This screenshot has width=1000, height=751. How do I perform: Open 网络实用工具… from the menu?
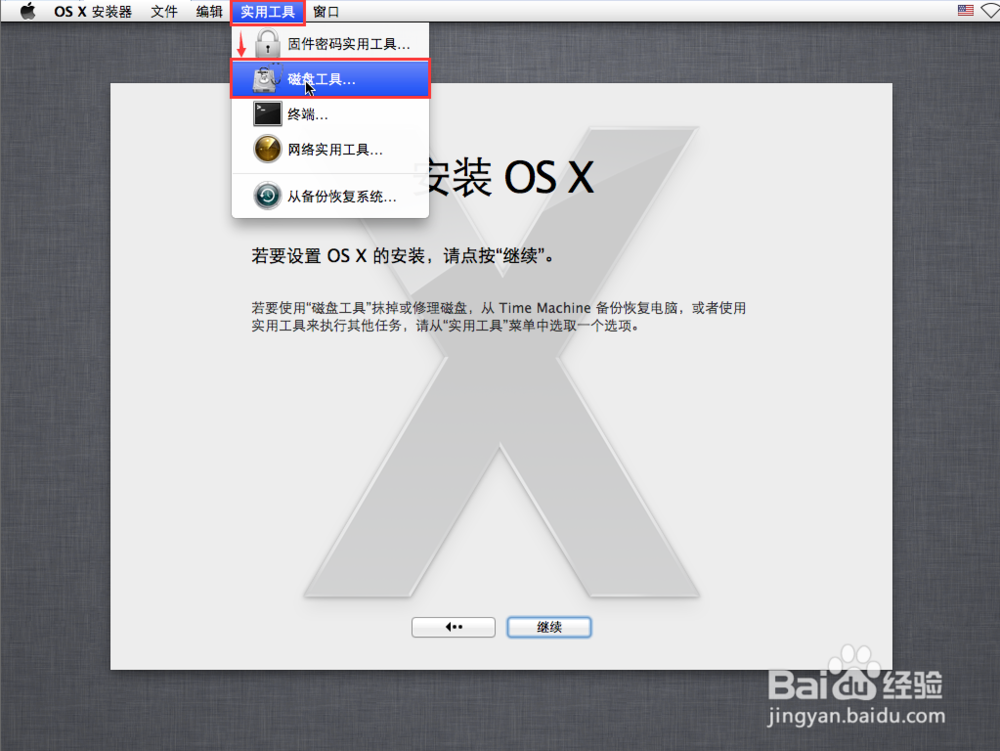[x=330, y=150]
